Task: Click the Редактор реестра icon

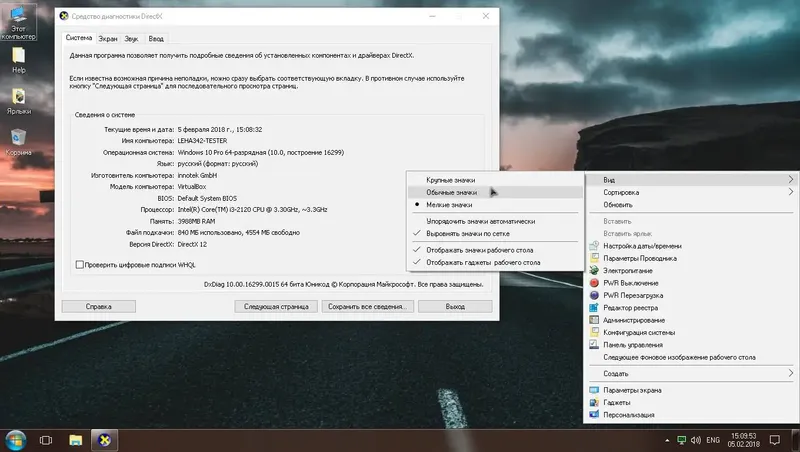Action: tap(594, 307)
